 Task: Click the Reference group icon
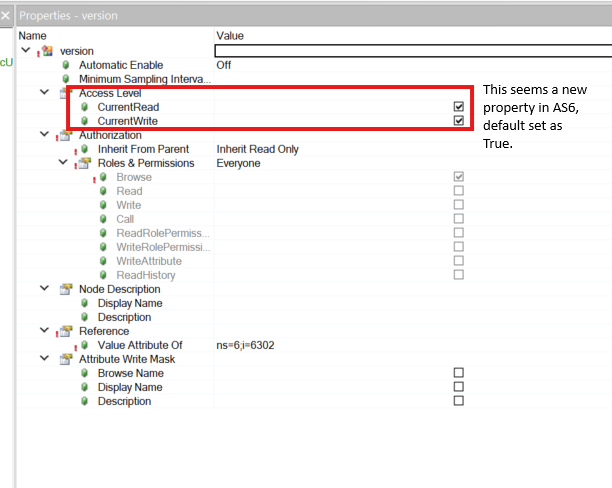pos(66,331)
